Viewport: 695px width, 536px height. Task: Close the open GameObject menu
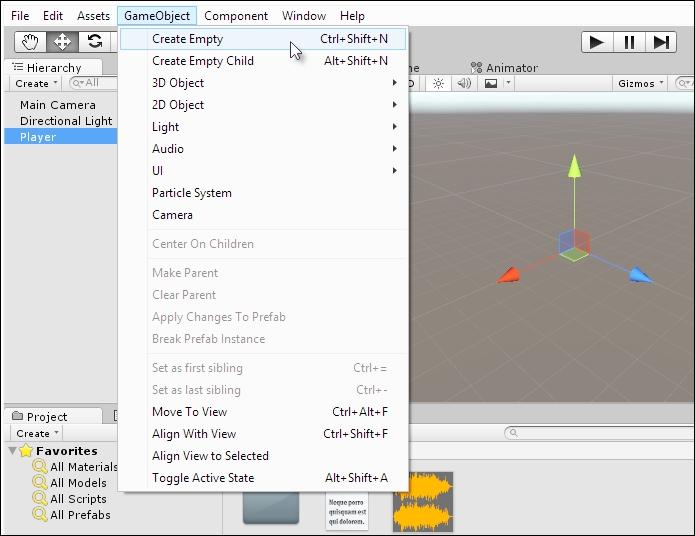[x=157, y=16]
